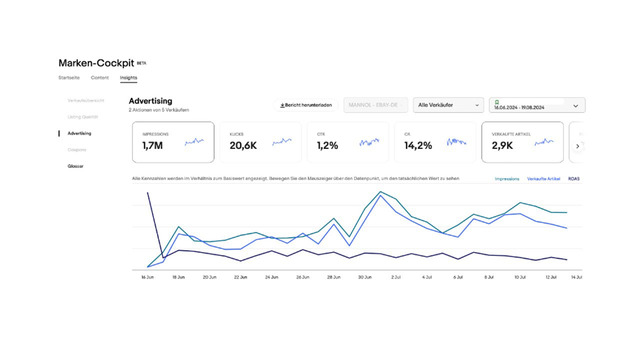Click the right arrow to show more metrics
Screen dimensions: 640x360
click(578, 146)
